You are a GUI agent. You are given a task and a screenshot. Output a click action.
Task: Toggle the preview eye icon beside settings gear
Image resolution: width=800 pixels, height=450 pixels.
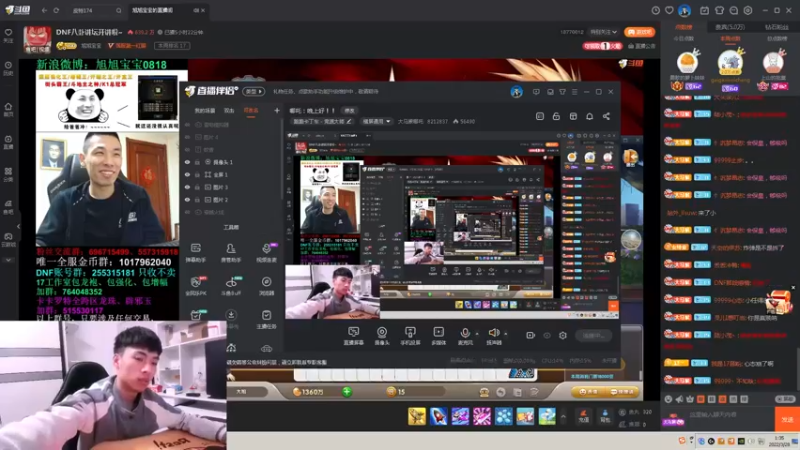[547, 335]
